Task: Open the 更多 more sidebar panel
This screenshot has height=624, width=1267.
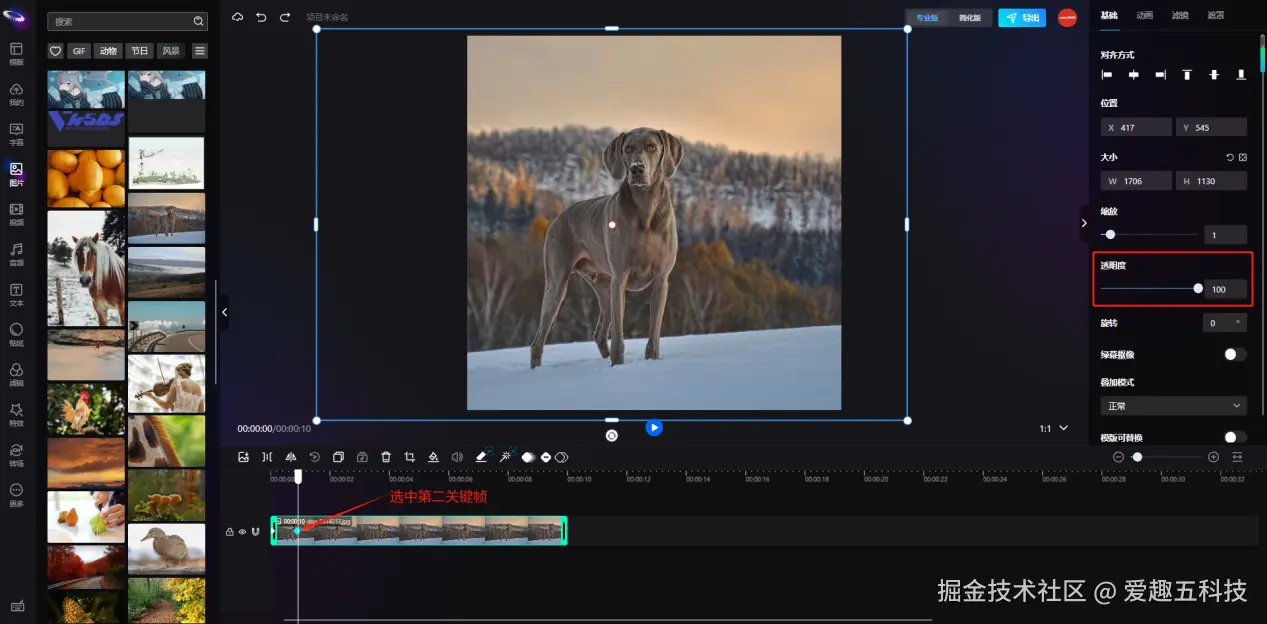Action: click(16, 494)
